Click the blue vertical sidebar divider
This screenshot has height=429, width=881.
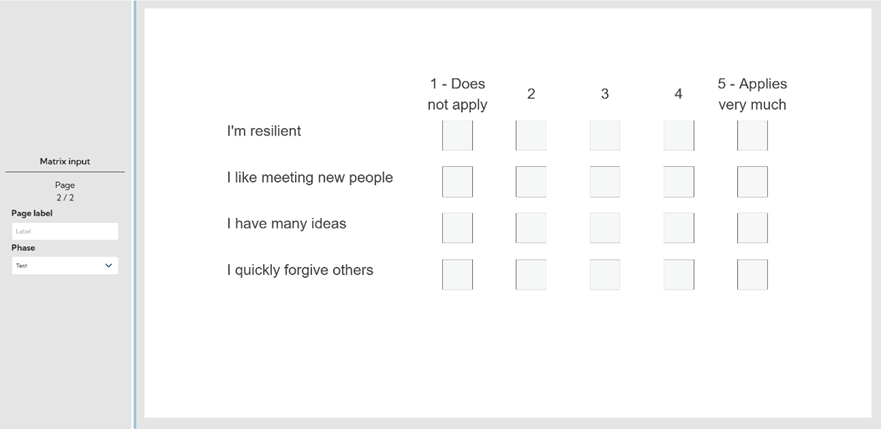(x=135, y=214)
